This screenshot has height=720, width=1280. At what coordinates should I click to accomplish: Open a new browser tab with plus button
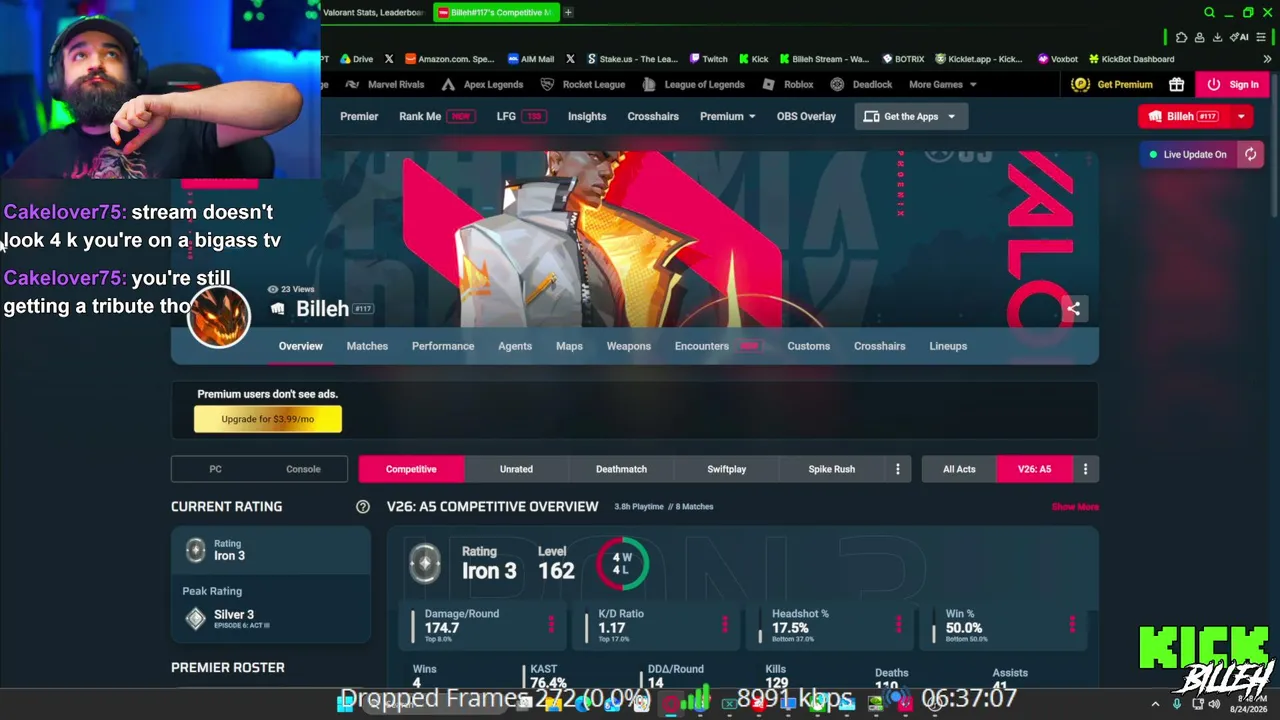pyautogui.click(x=568, y=13)
